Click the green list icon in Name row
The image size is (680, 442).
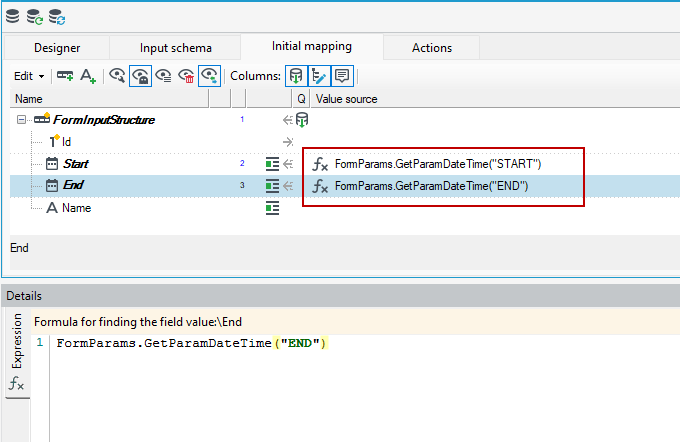click(272, 208)
